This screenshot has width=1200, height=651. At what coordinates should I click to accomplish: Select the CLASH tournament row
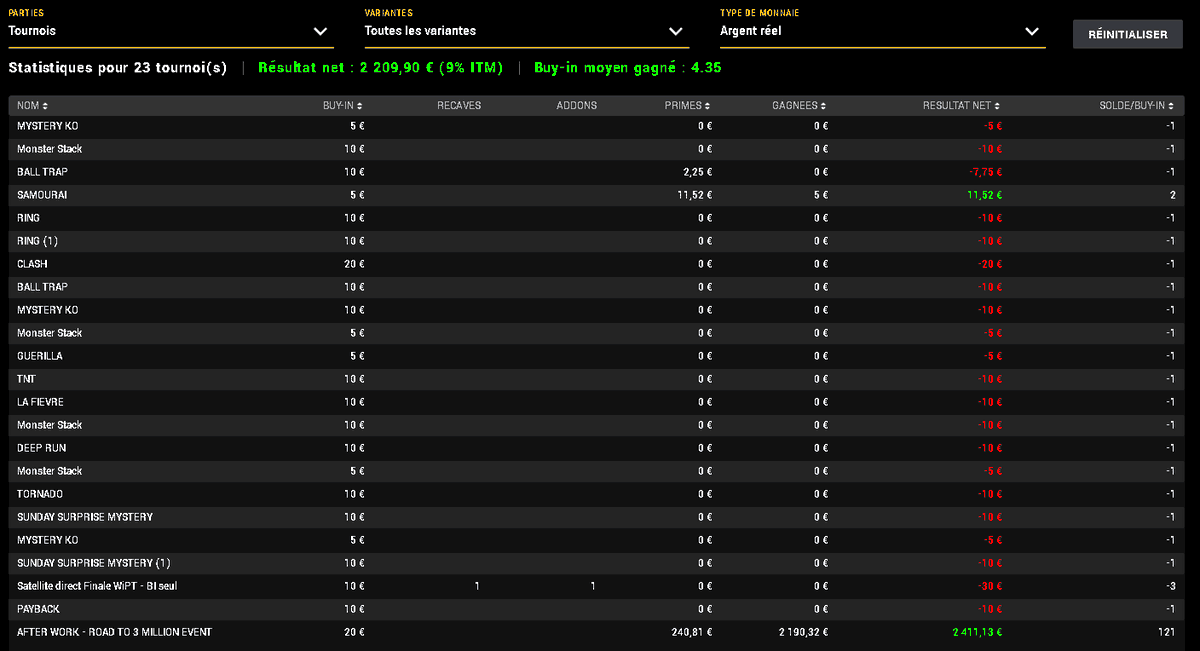pyautogui.click(x=596, y=264)
